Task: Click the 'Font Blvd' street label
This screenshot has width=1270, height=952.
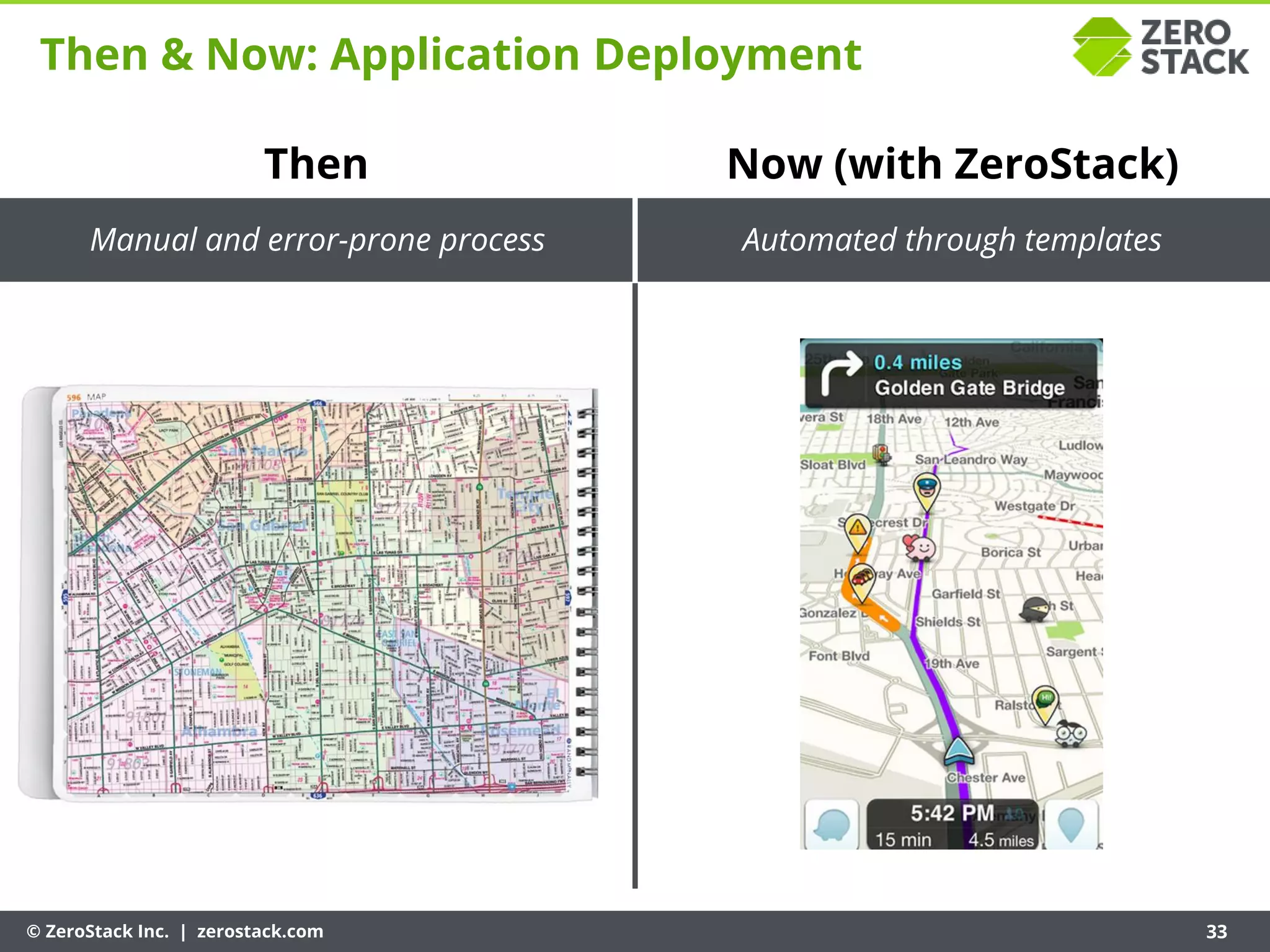Action: click(839, 656)
